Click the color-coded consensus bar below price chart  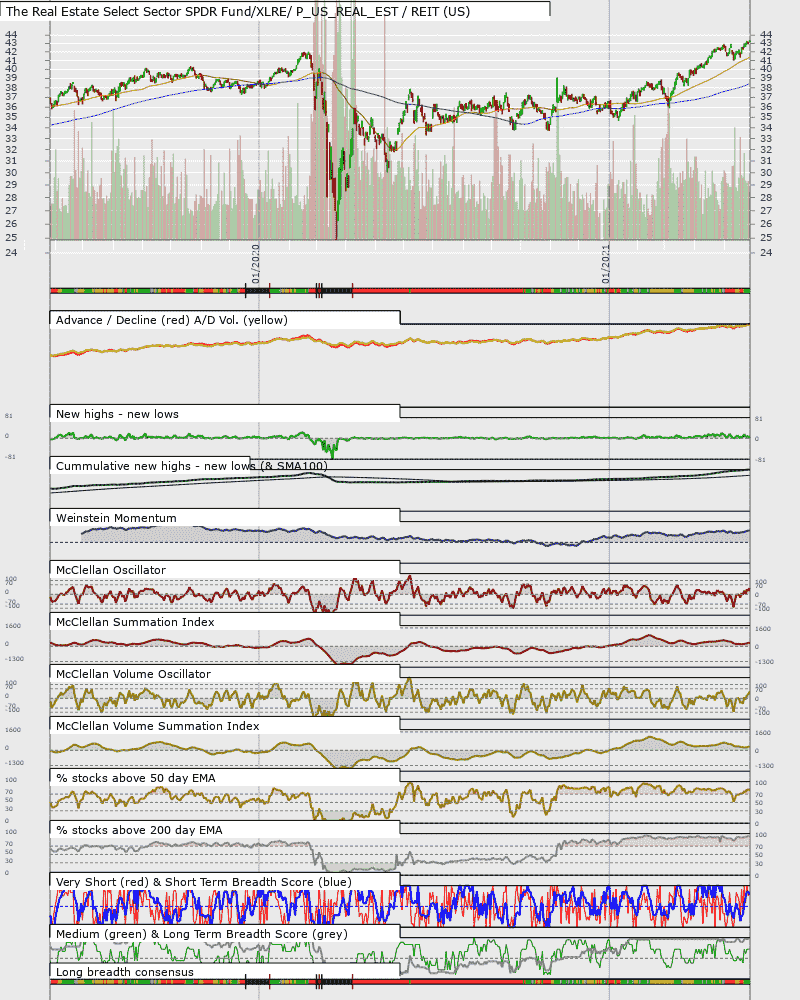click(x=400, y=291)
